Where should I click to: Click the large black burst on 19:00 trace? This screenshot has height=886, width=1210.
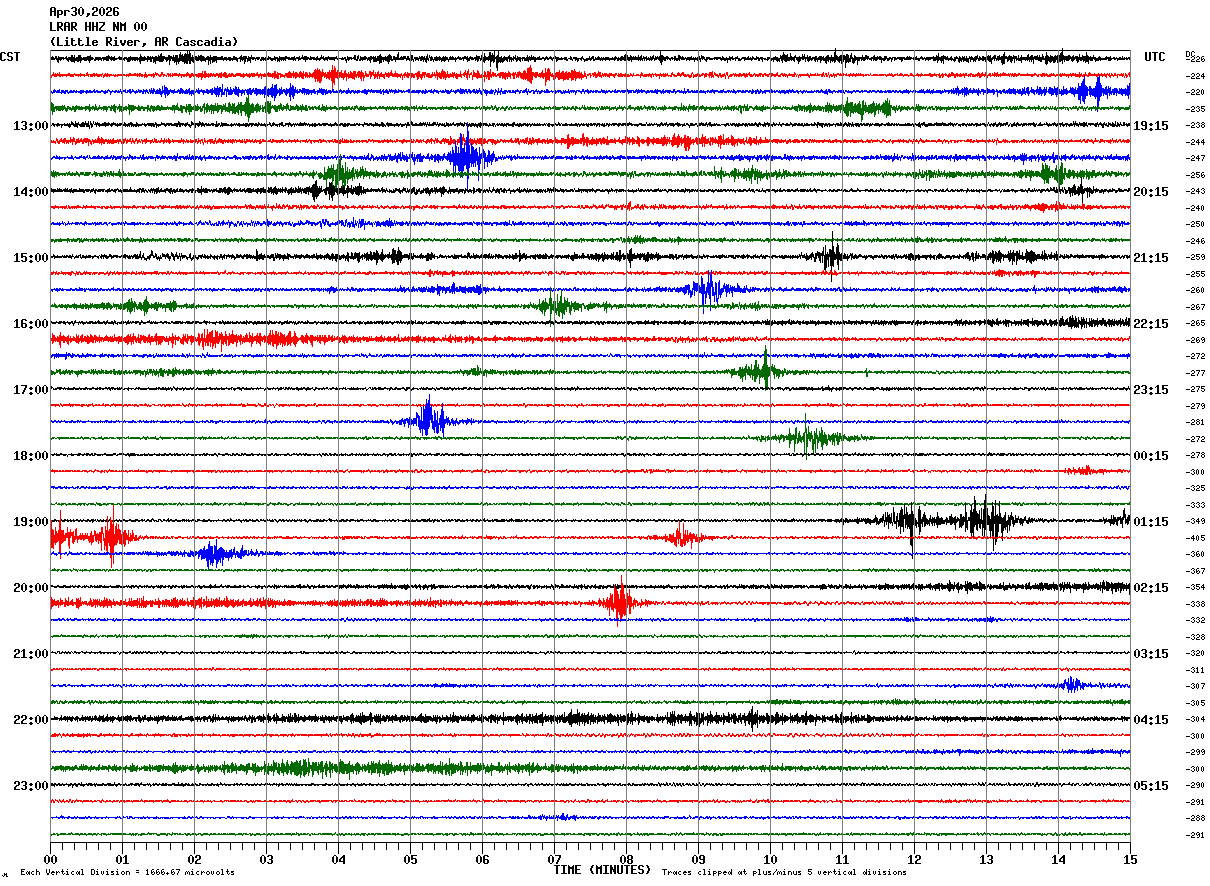click(x=987, y=520)
